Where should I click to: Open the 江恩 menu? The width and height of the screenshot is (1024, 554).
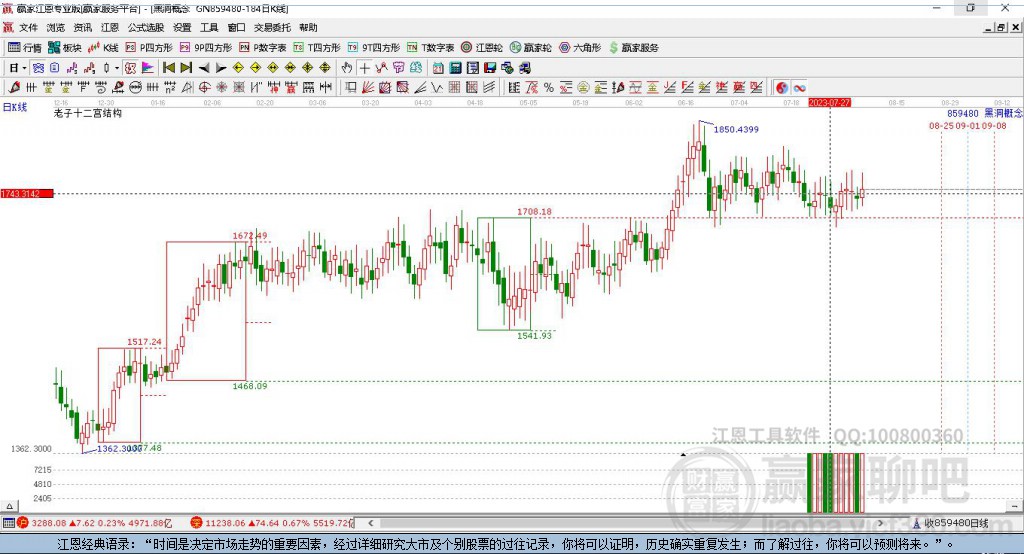tap(110, 27)
